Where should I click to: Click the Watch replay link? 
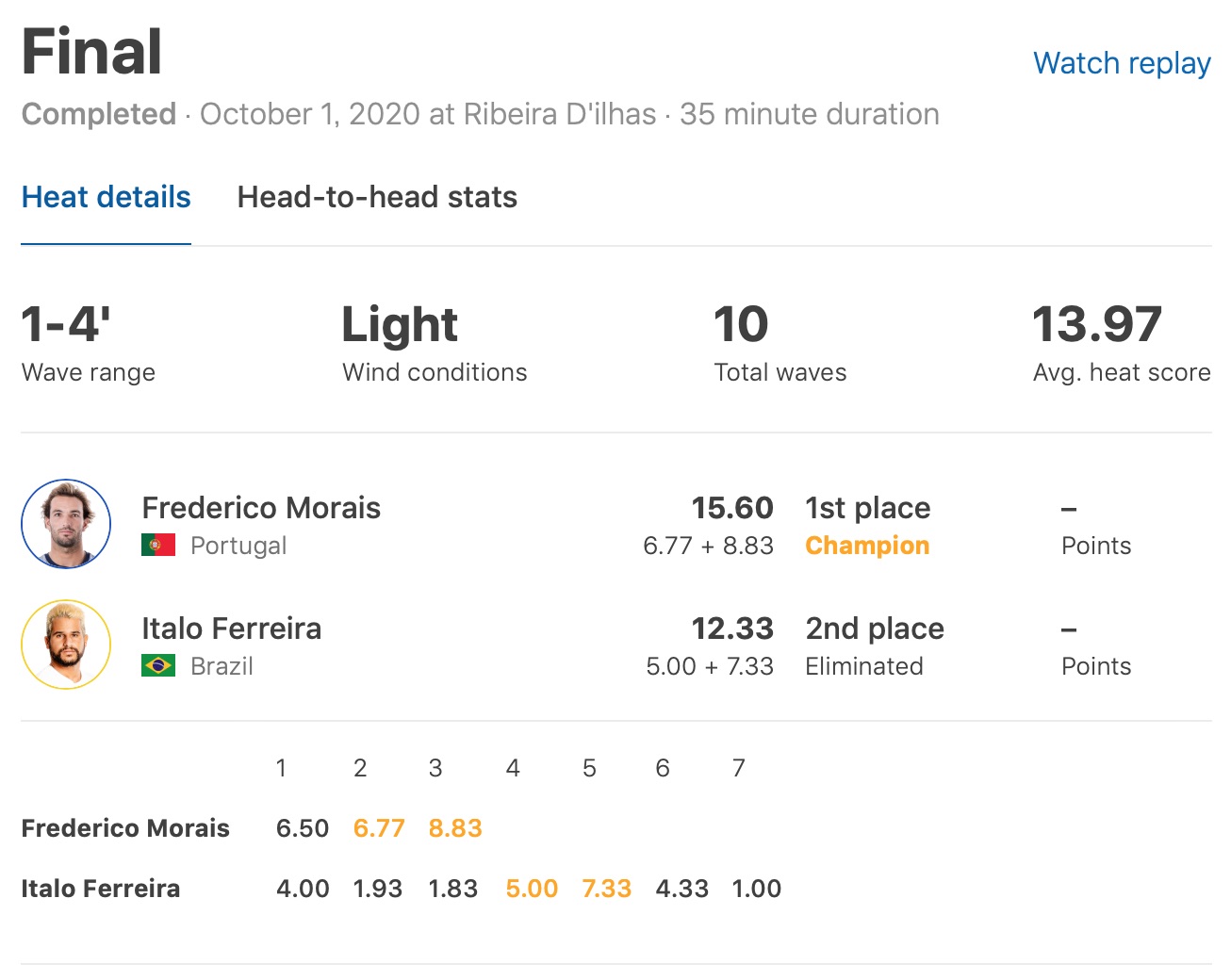click(x=1121, y=63)
